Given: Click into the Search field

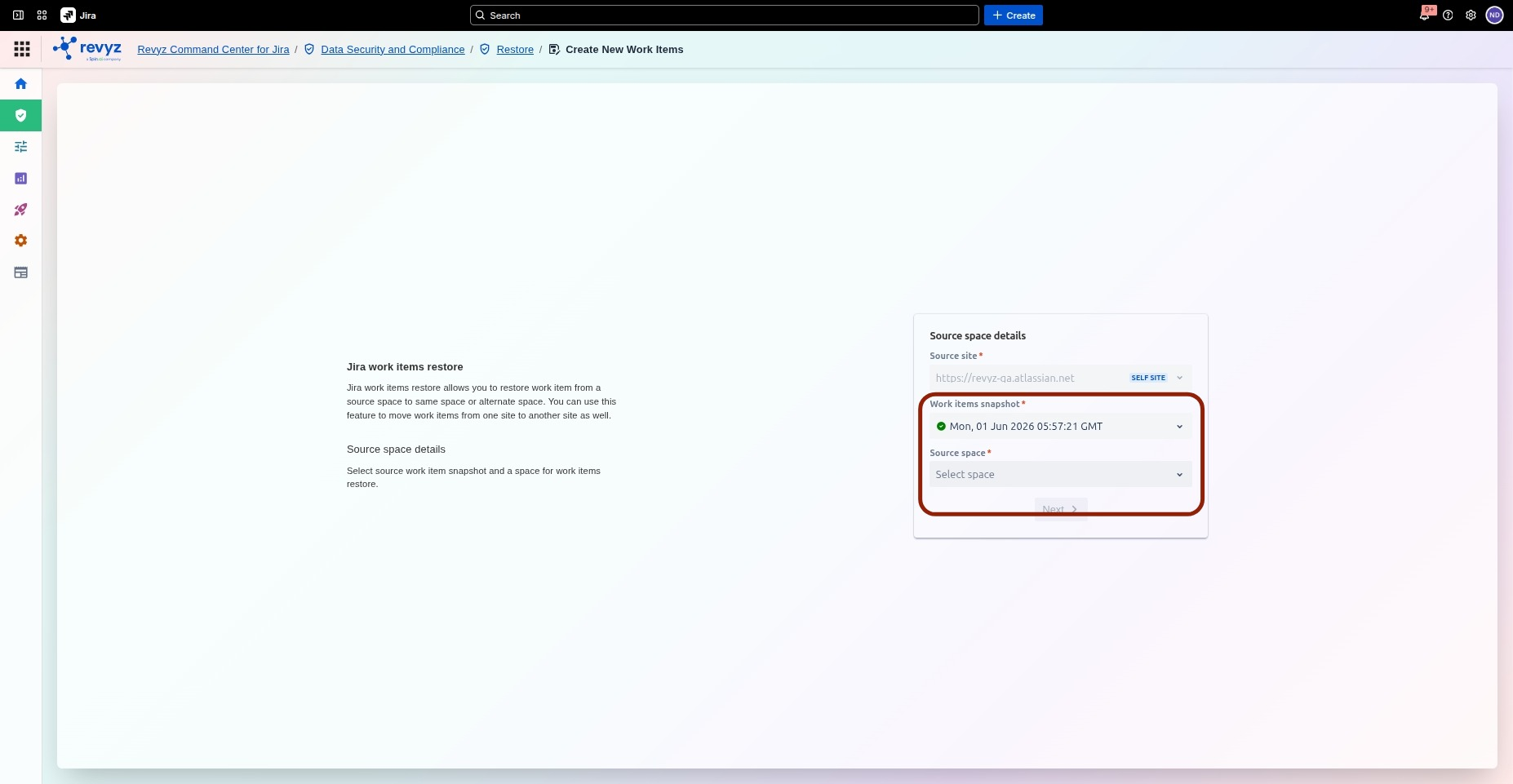Looking at the screenshot, I should [x=724, y=16].
